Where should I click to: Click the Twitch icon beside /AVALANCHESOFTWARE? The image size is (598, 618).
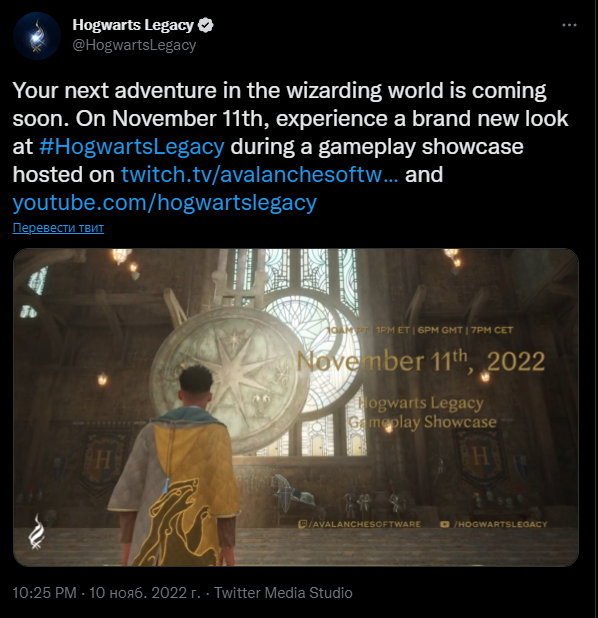point(302,524)
